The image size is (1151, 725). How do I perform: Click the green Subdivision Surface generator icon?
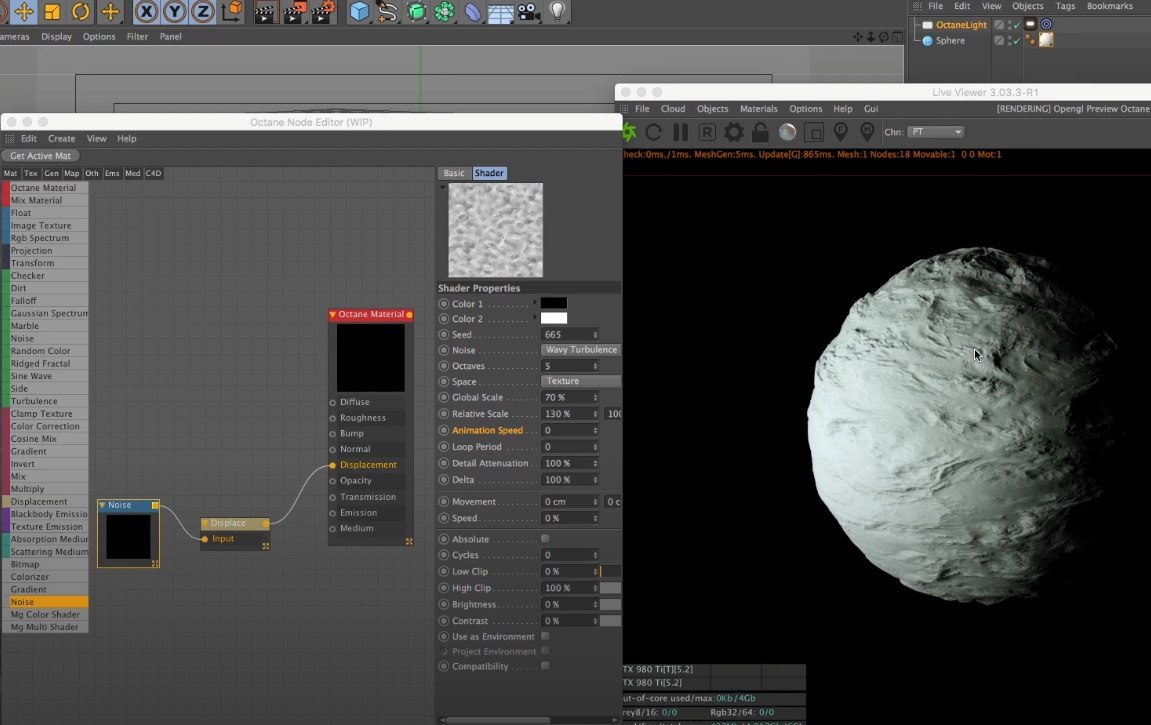click(x=416, y=12)
